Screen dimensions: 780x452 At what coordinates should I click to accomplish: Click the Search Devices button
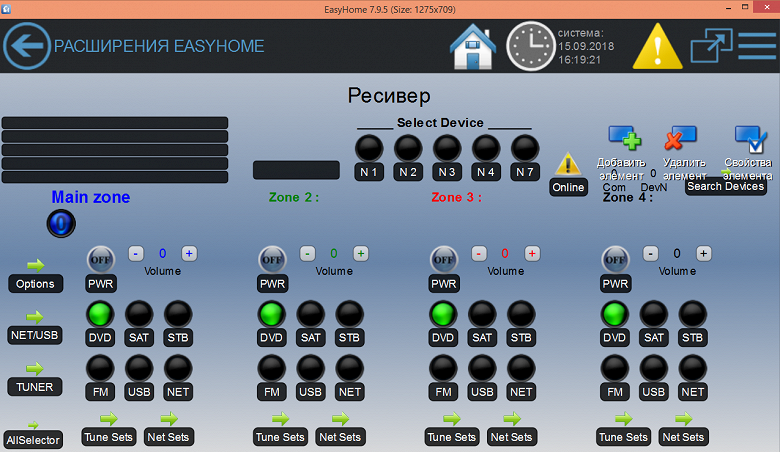pyautogui.click(x=725, y=186)
